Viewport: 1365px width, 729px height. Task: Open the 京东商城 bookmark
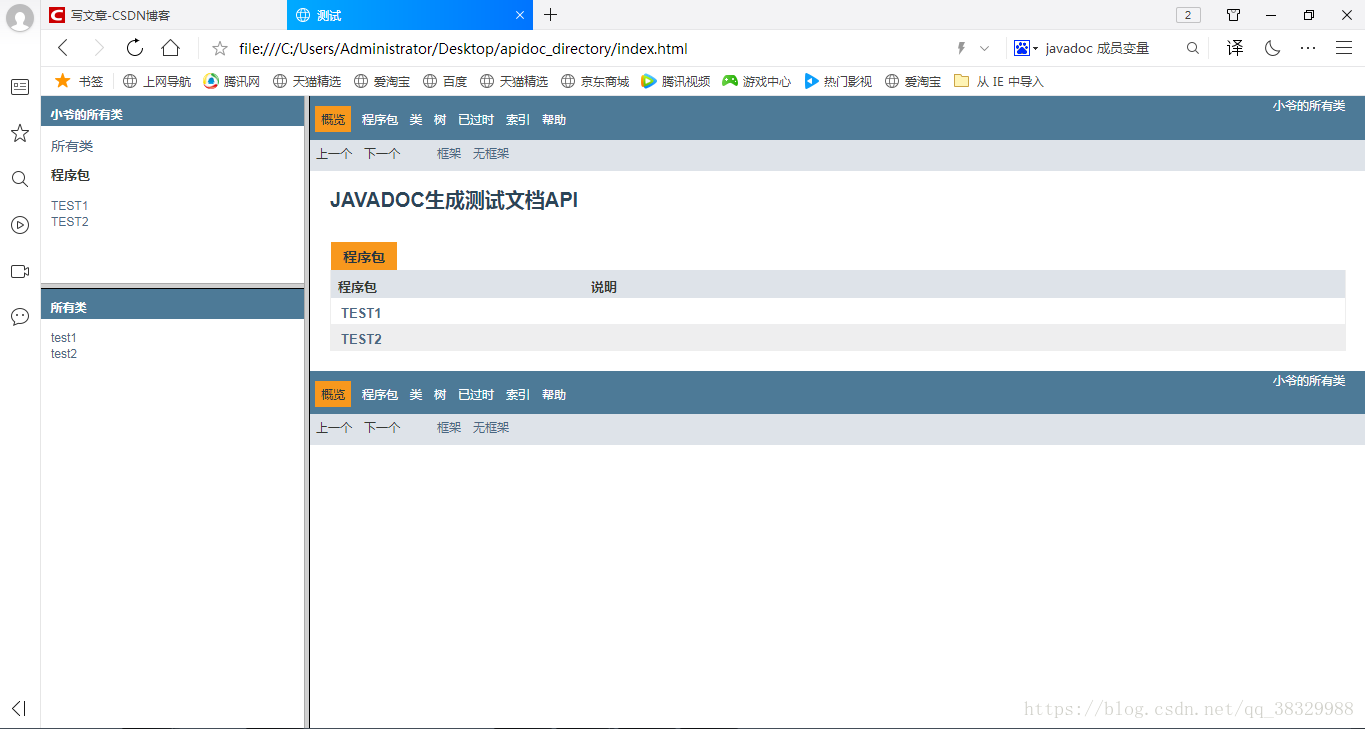coord(595,81)
